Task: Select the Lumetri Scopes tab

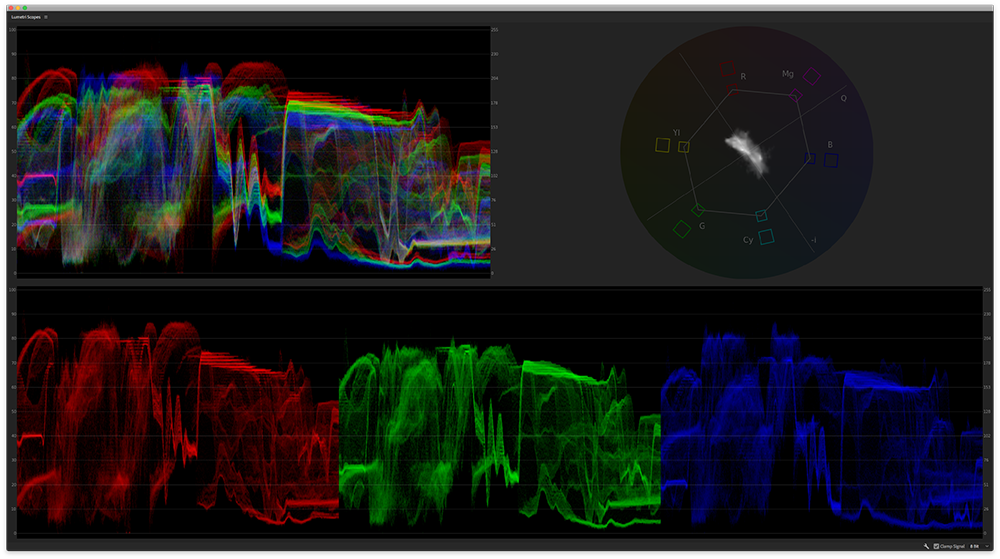Action: [x=26, y=17]
